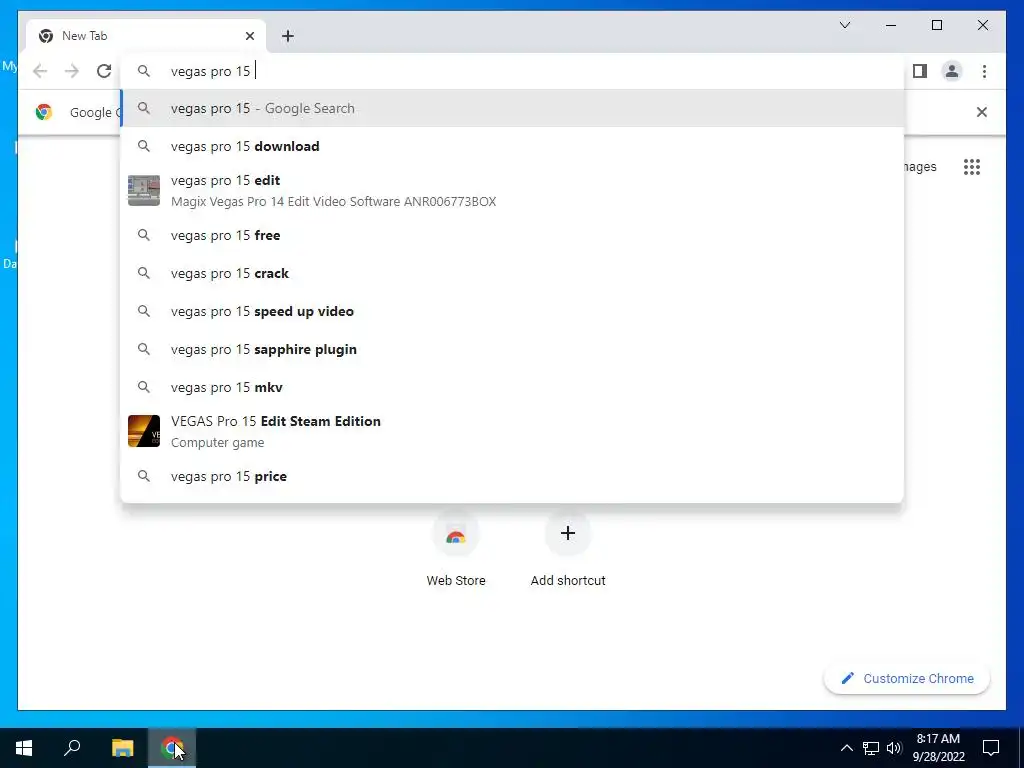
Task: Open the tab search chevron
Action: (844, 25)
